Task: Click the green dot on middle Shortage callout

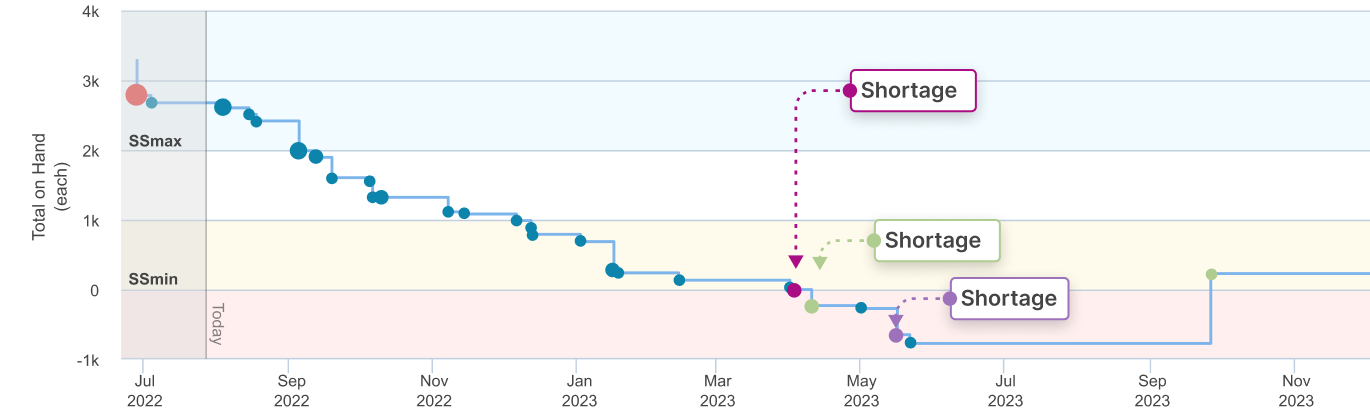Action: pos(874,240)
